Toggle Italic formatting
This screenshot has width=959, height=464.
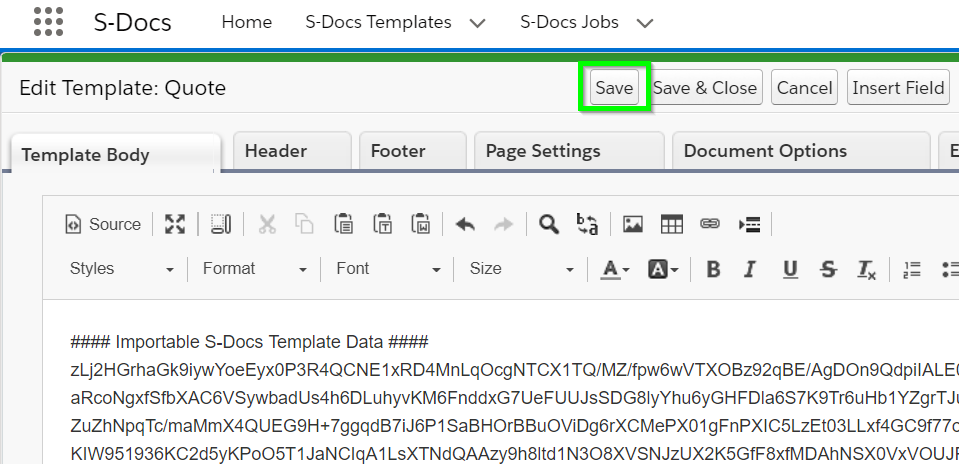coord(750,269)
